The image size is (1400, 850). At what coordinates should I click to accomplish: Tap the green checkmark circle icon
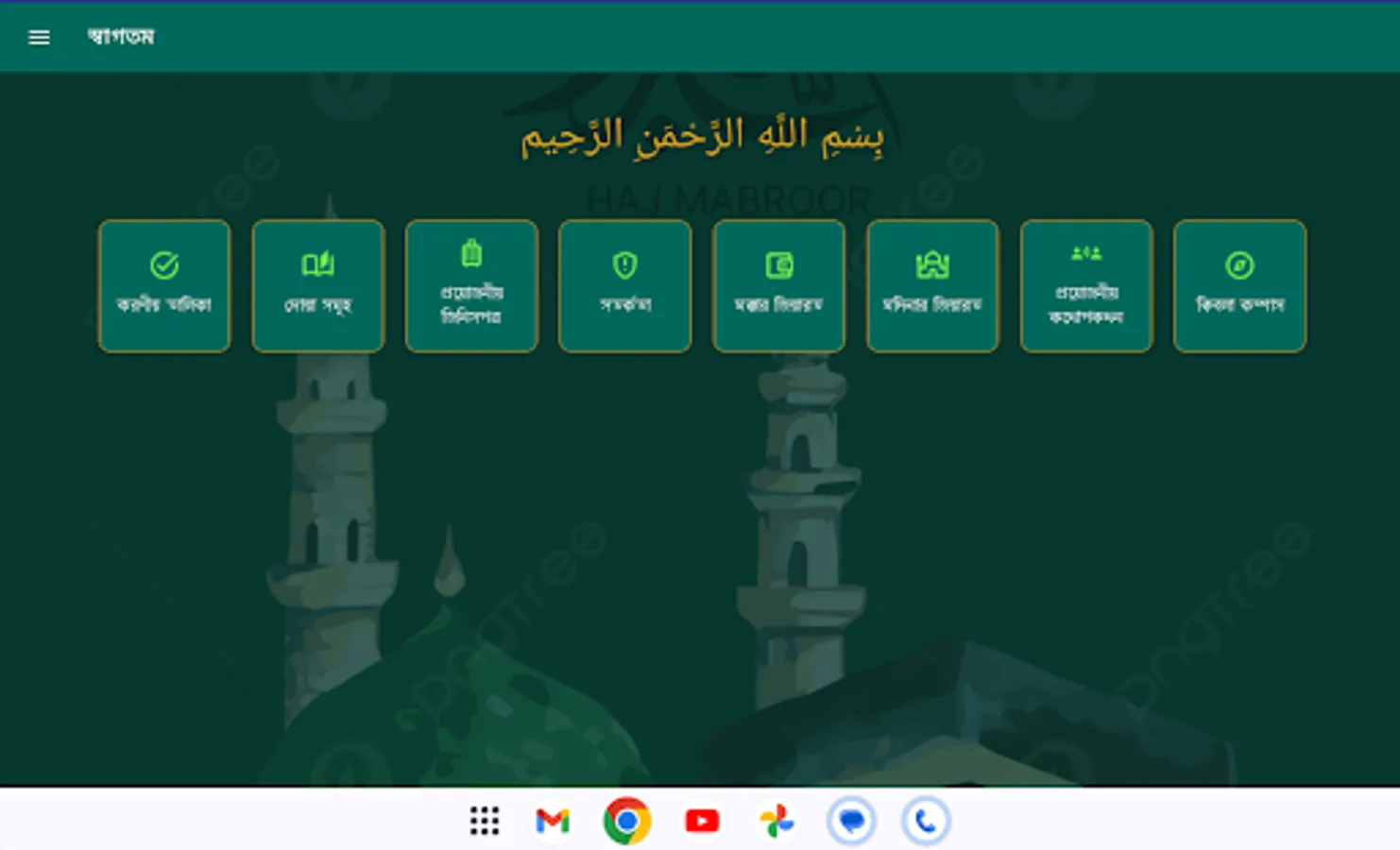pyautogui.click(x=164, y=263)
